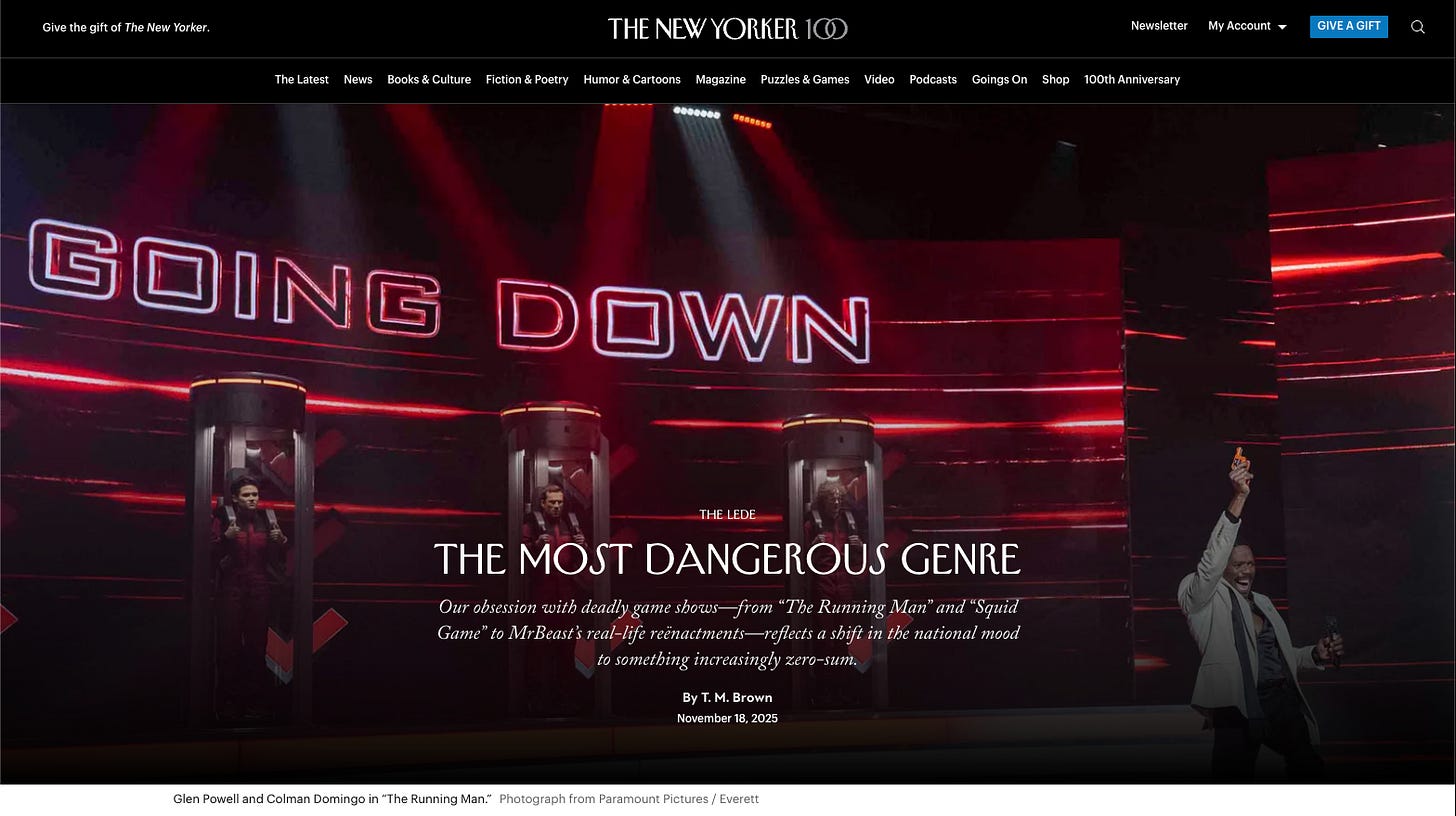
Task: Click The Lede rubric link
Action: (727, 515)
